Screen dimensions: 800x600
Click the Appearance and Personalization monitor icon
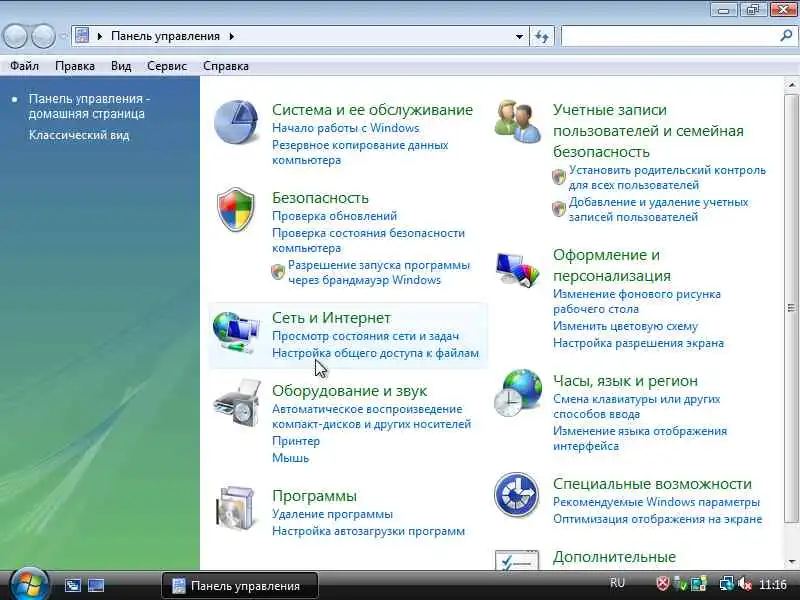[517, 270]
